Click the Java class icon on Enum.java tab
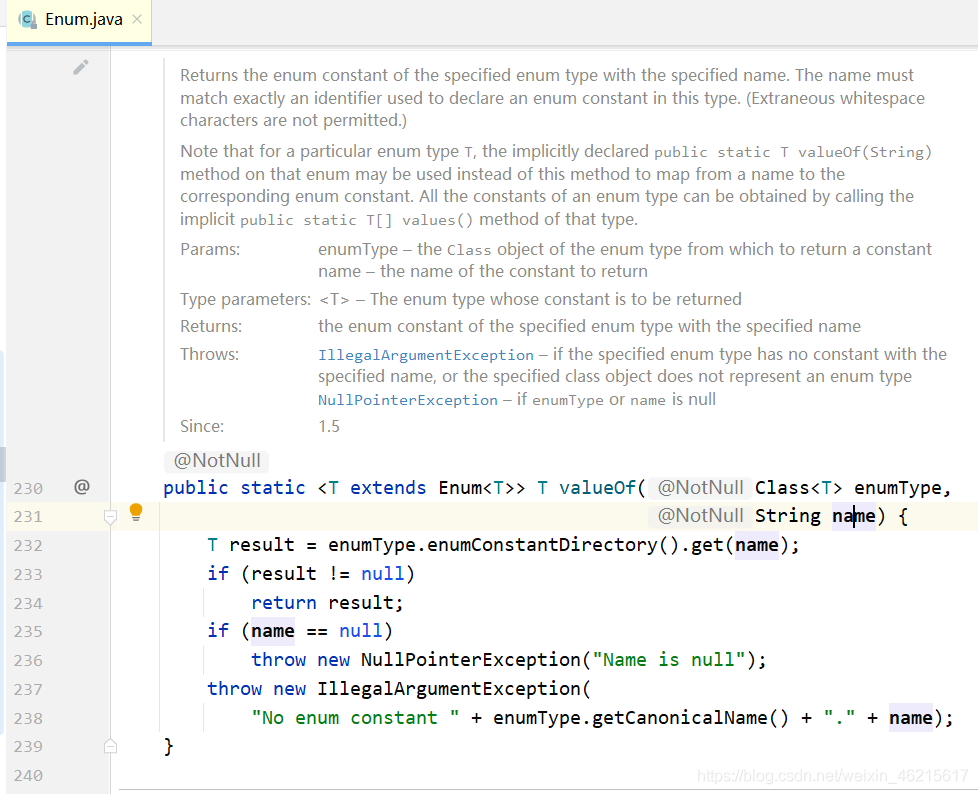This screenshot has height=794, width=978. [x=27, y=19]
